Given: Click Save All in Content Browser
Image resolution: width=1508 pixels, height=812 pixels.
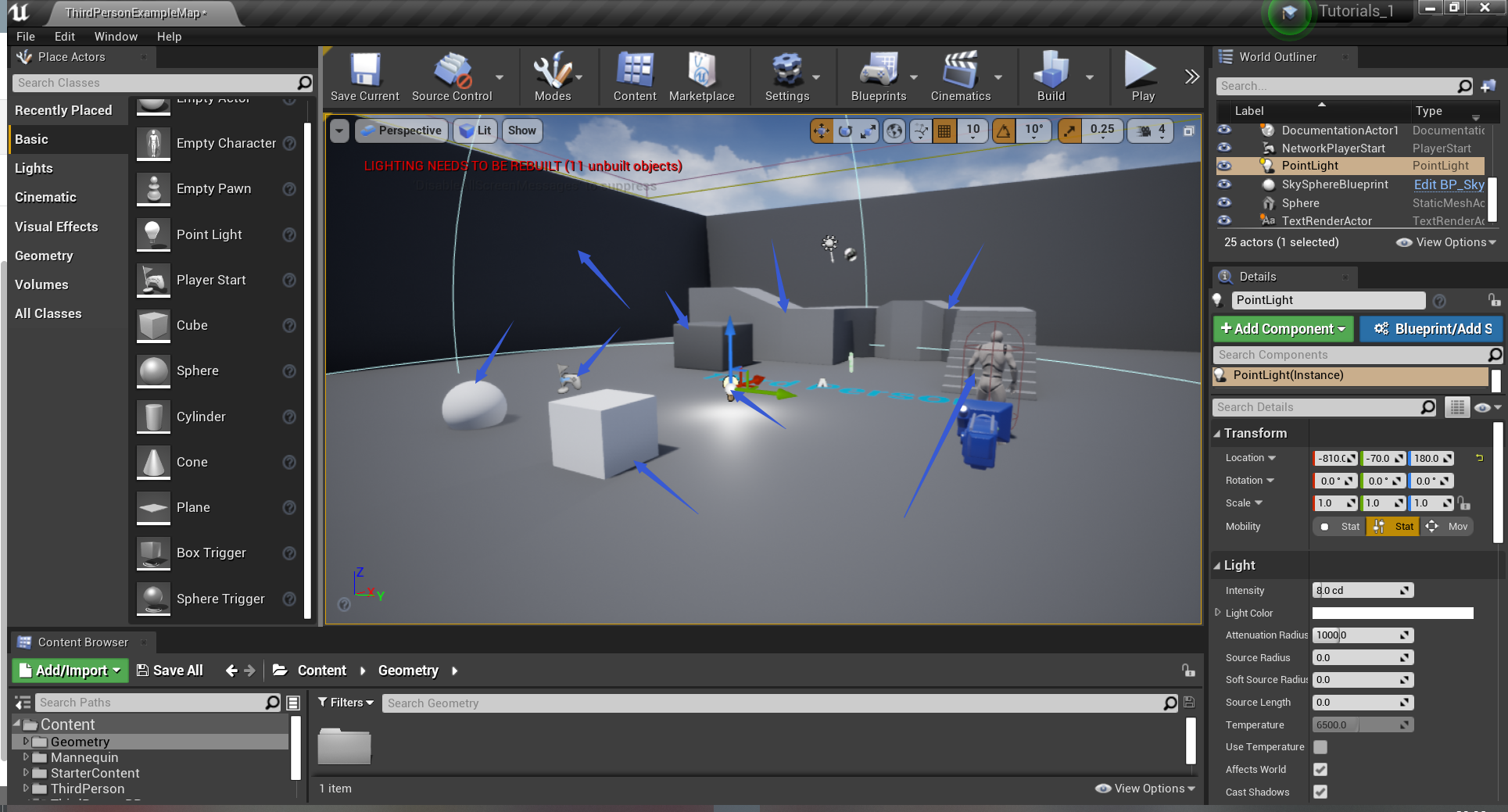Looking at the screenshot, I should (170, 671).
